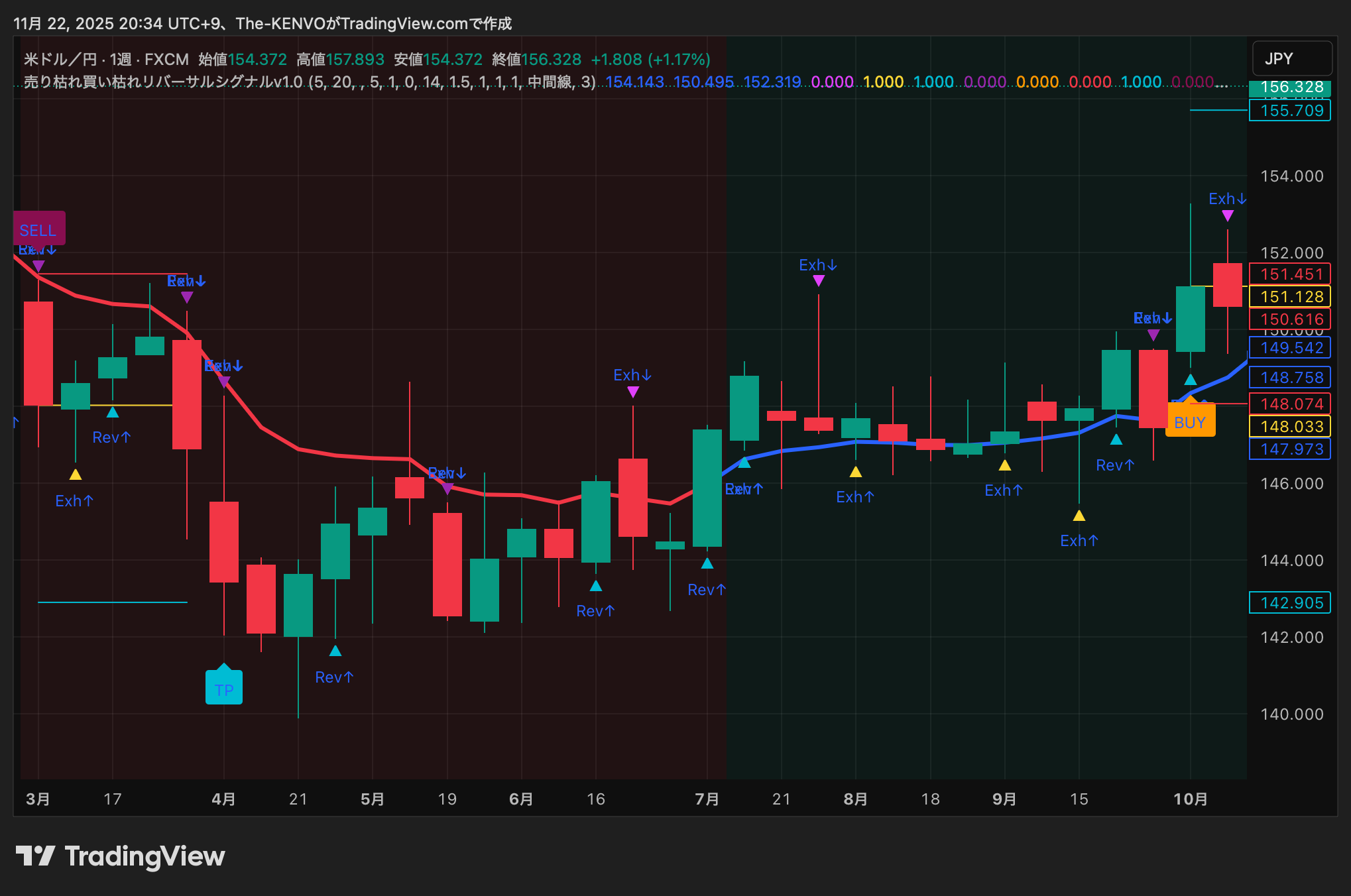Click yellow Exh↑ triangle at August

856,473
